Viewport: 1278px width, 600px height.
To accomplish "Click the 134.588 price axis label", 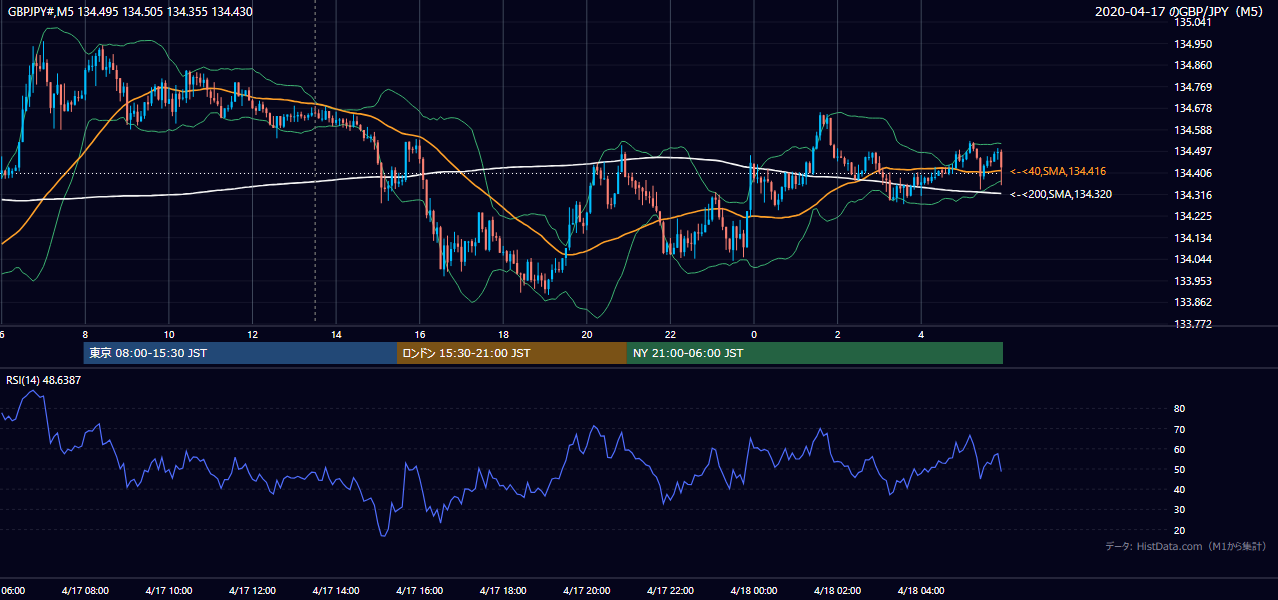I will click(x=1193, y=130).
